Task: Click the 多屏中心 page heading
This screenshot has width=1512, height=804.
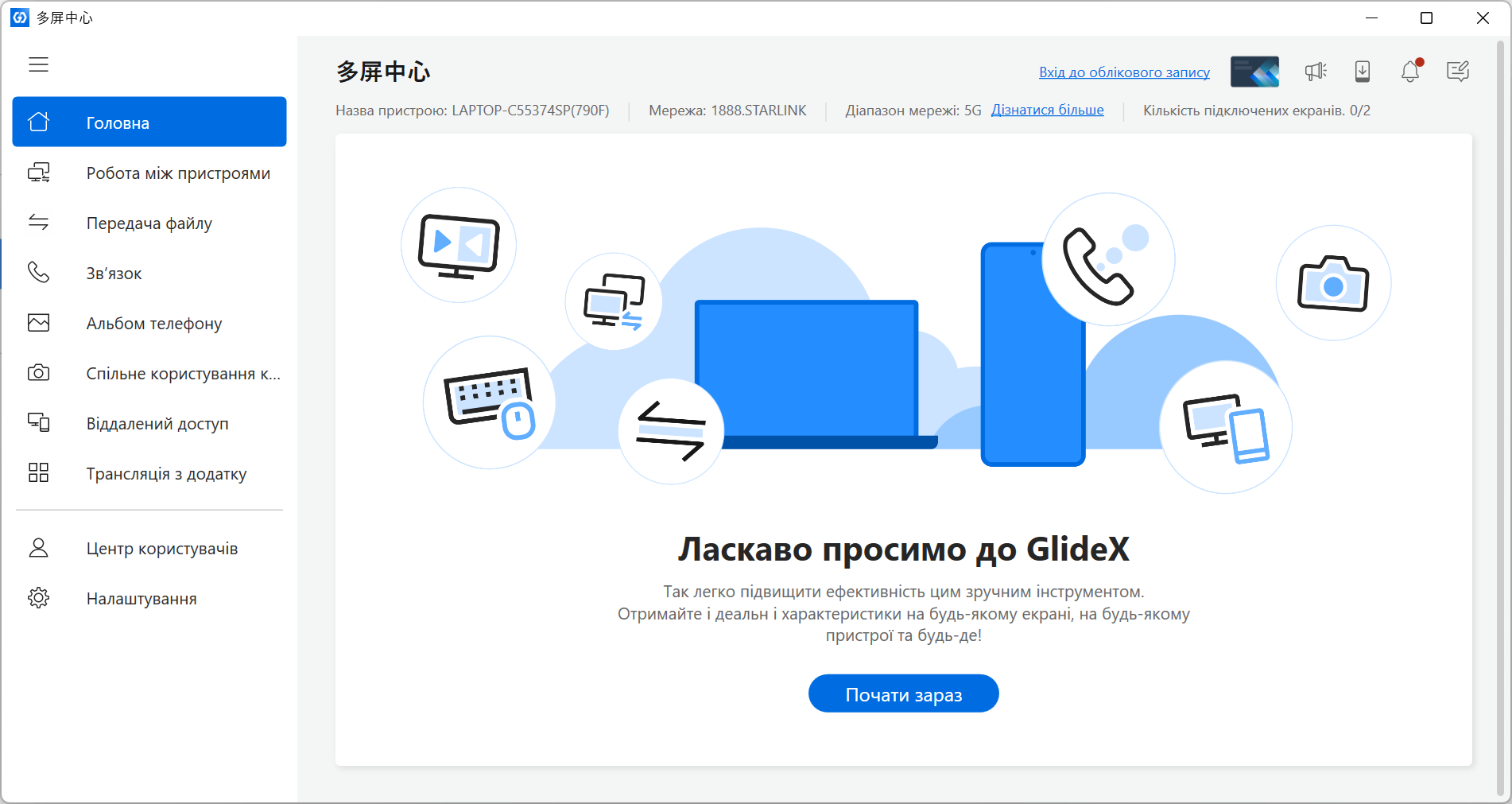Action: 383,72
